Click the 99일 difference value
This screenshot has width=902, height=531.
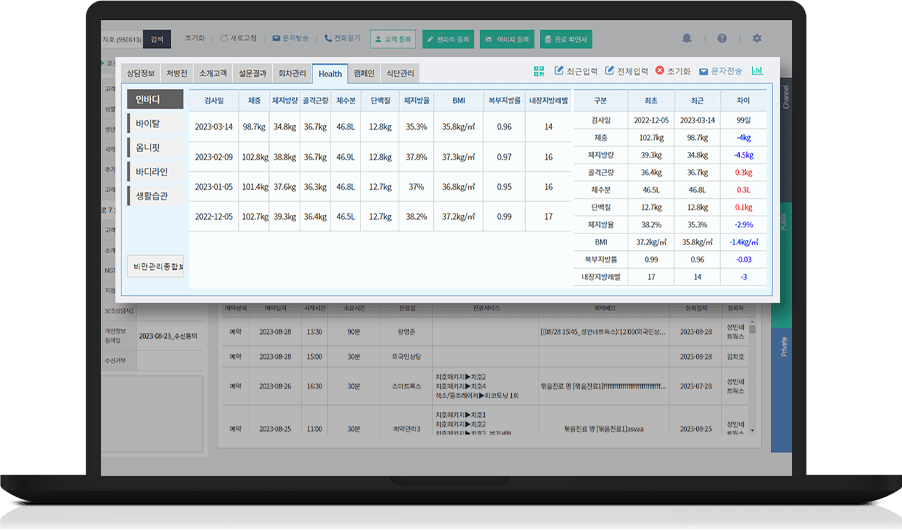(x=743, y=120)
